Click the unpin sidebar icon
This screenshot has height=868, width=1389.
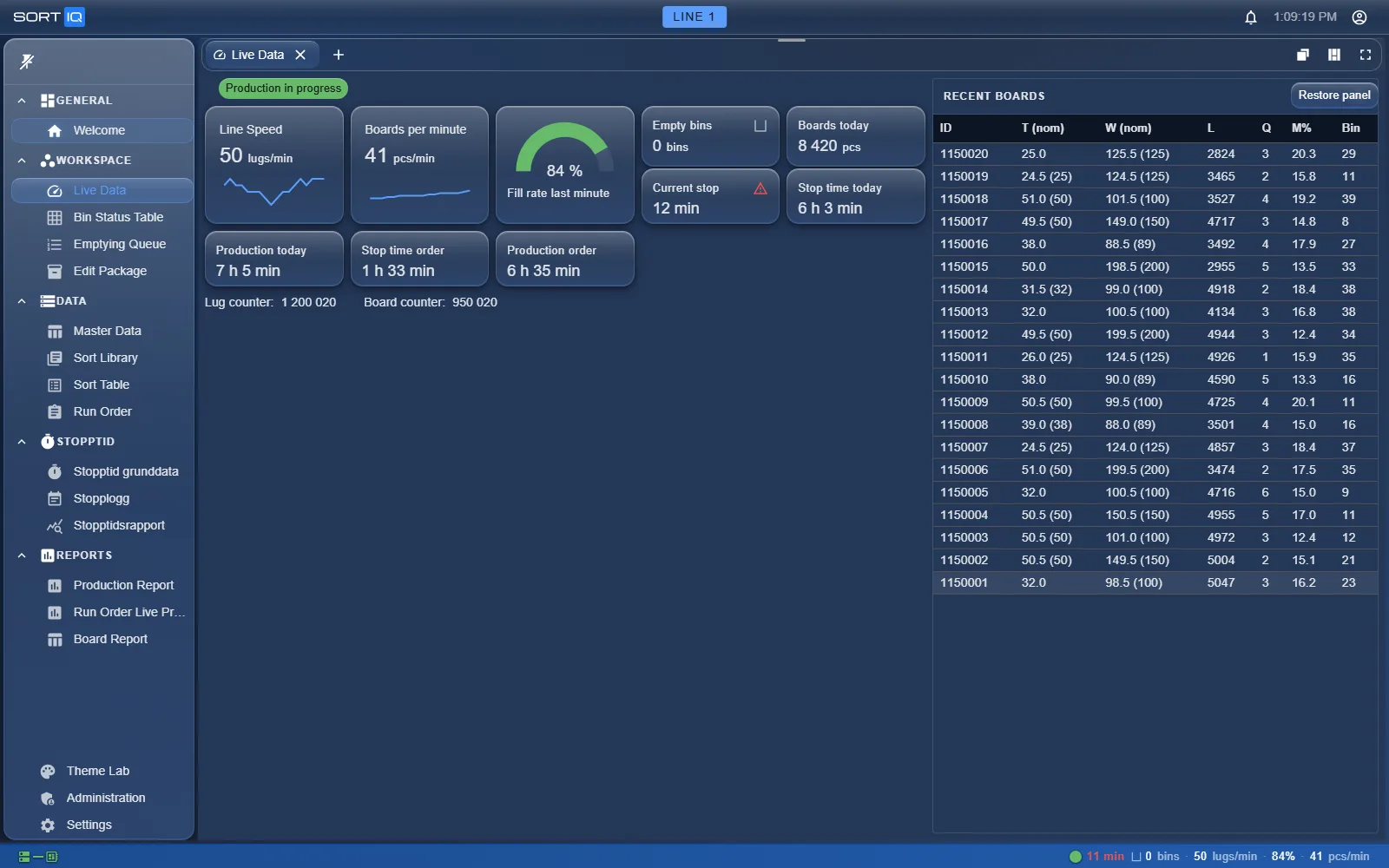(27, 61)
